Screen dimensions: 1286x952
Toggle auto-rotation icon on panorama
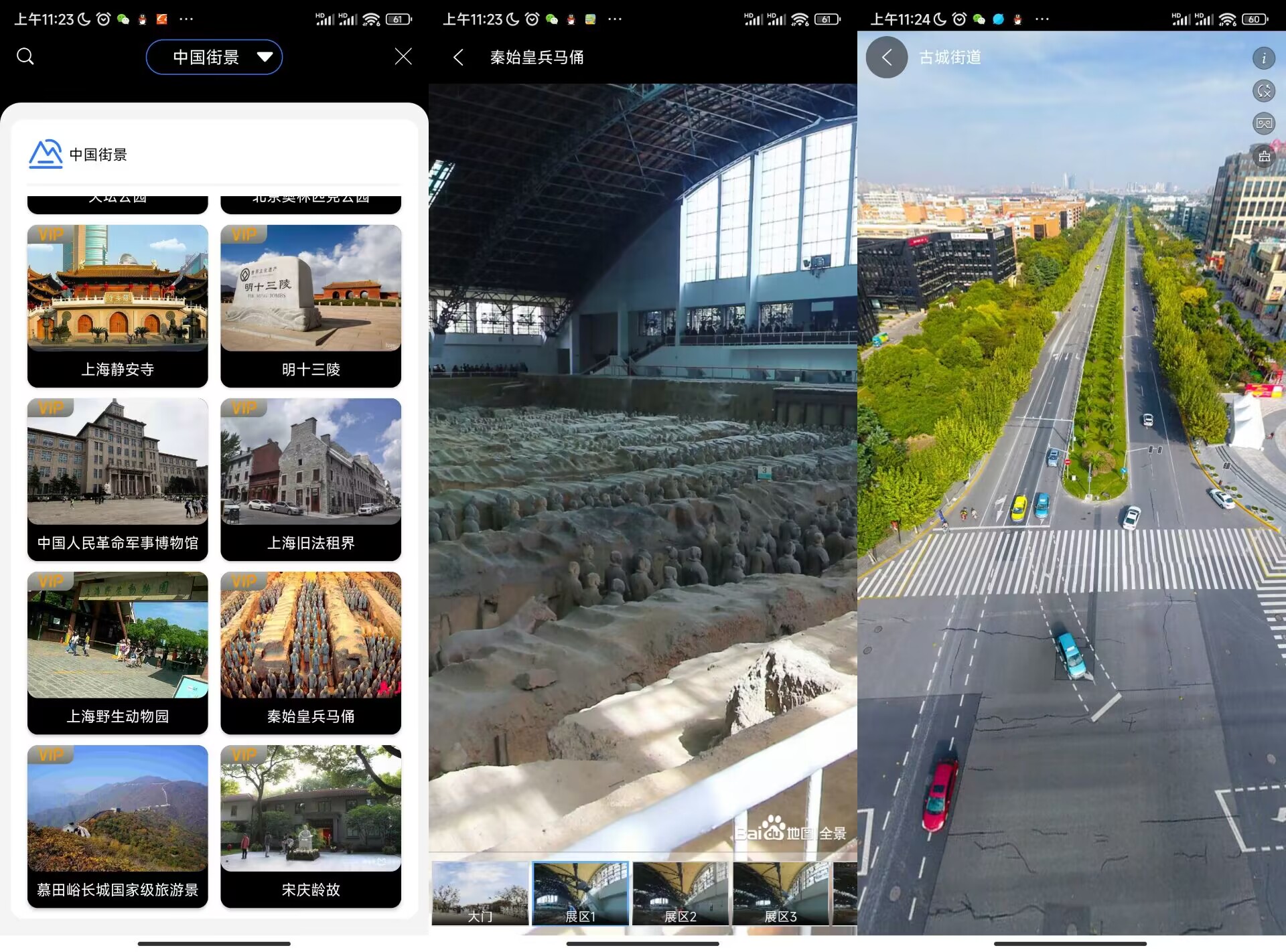pyautogui.click(x=1263, y=91)
